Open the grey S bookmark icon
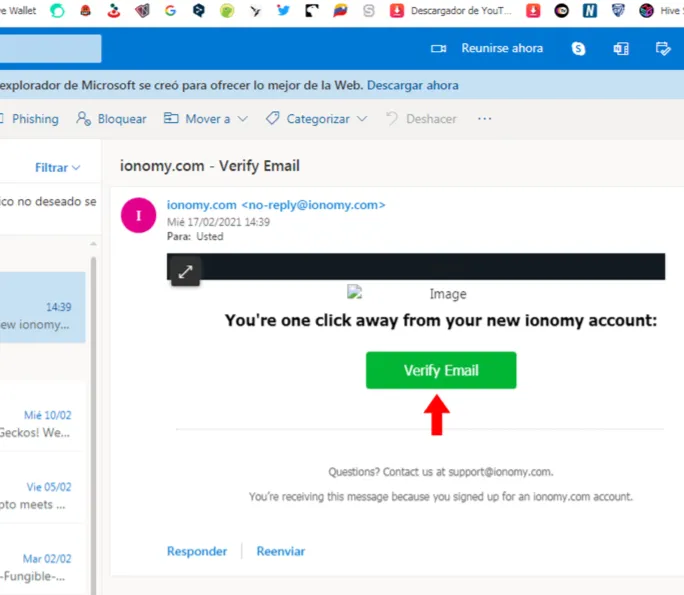The height and width of the screenshot is (595, 684). tap(369, 10)
